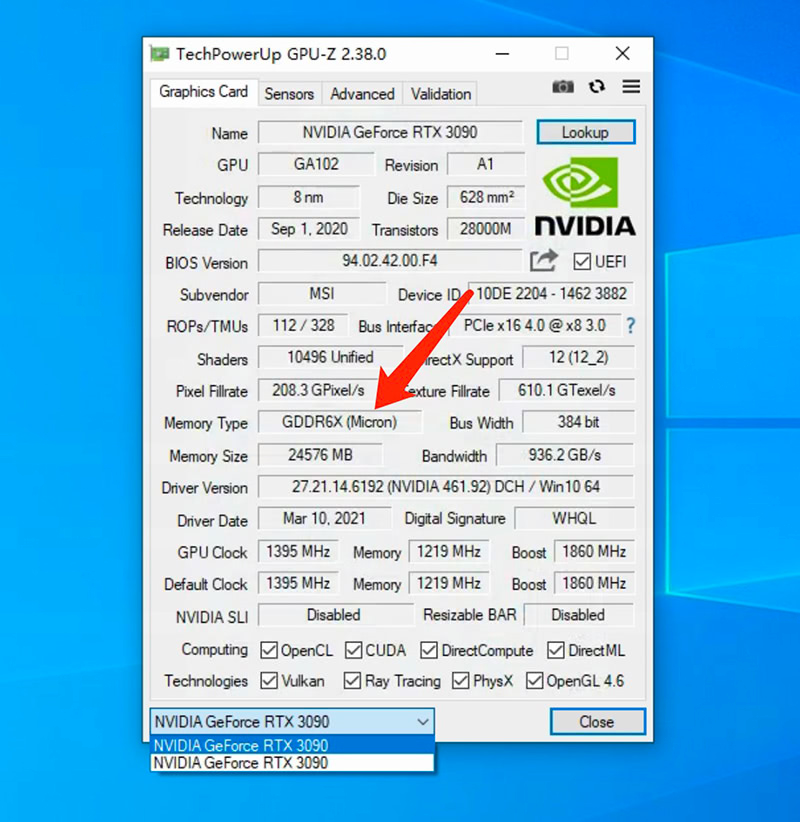The image size is (800, 822).
Task: Click the Boost value in the Default Clock row
Action: coord(594,583)
